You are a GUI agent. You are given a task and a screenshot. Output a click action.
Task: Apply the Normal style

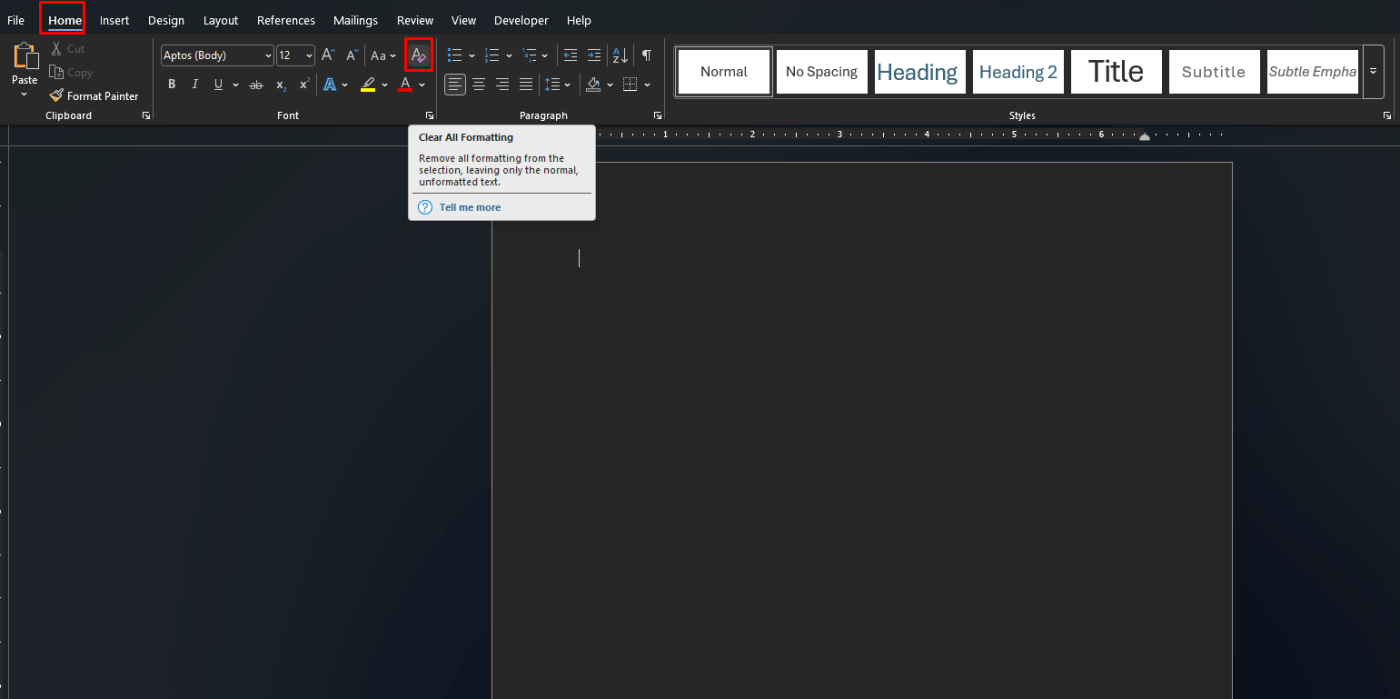point(724,72)
